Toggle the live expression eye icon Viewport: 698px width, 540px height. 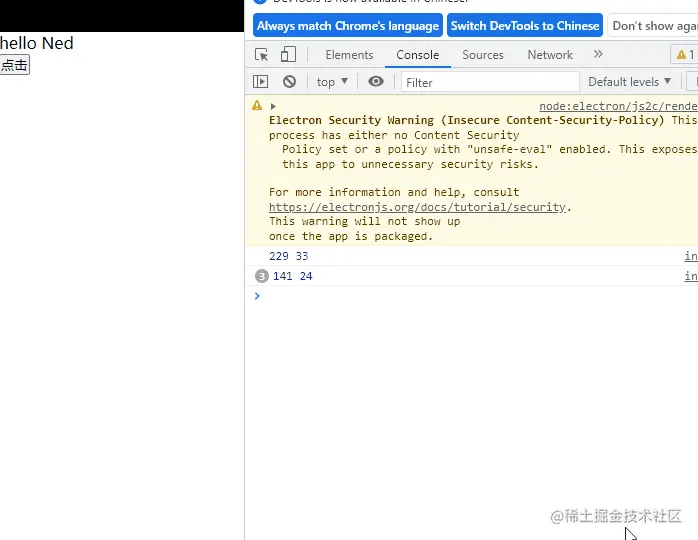pyautogui.click(x=376, y=81)
